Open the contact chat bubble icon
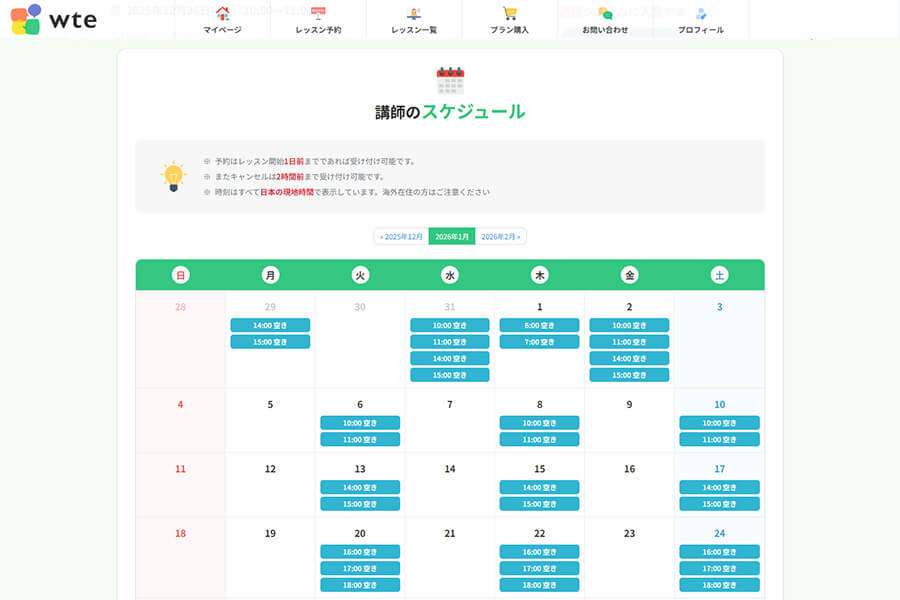This screenshot has height=600, width=900. coord(605,14)
